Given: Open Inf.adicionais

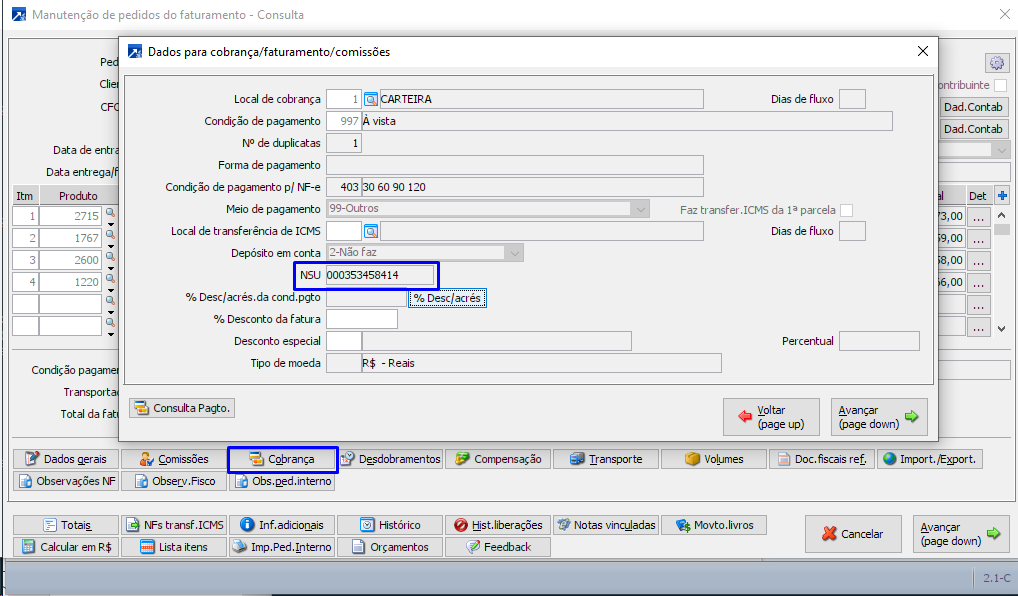Looking at the screenshot, I should (282, 525).
